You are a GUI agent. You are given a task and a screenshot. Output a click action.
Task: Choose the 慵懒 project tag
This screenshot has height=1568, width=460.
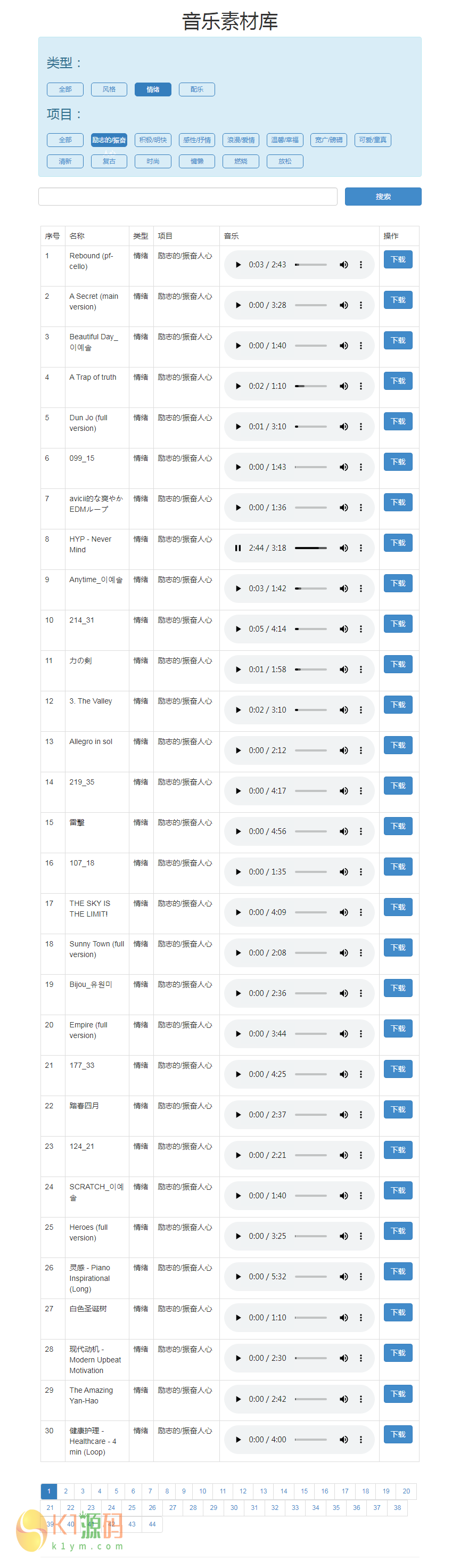pos(196,161)
